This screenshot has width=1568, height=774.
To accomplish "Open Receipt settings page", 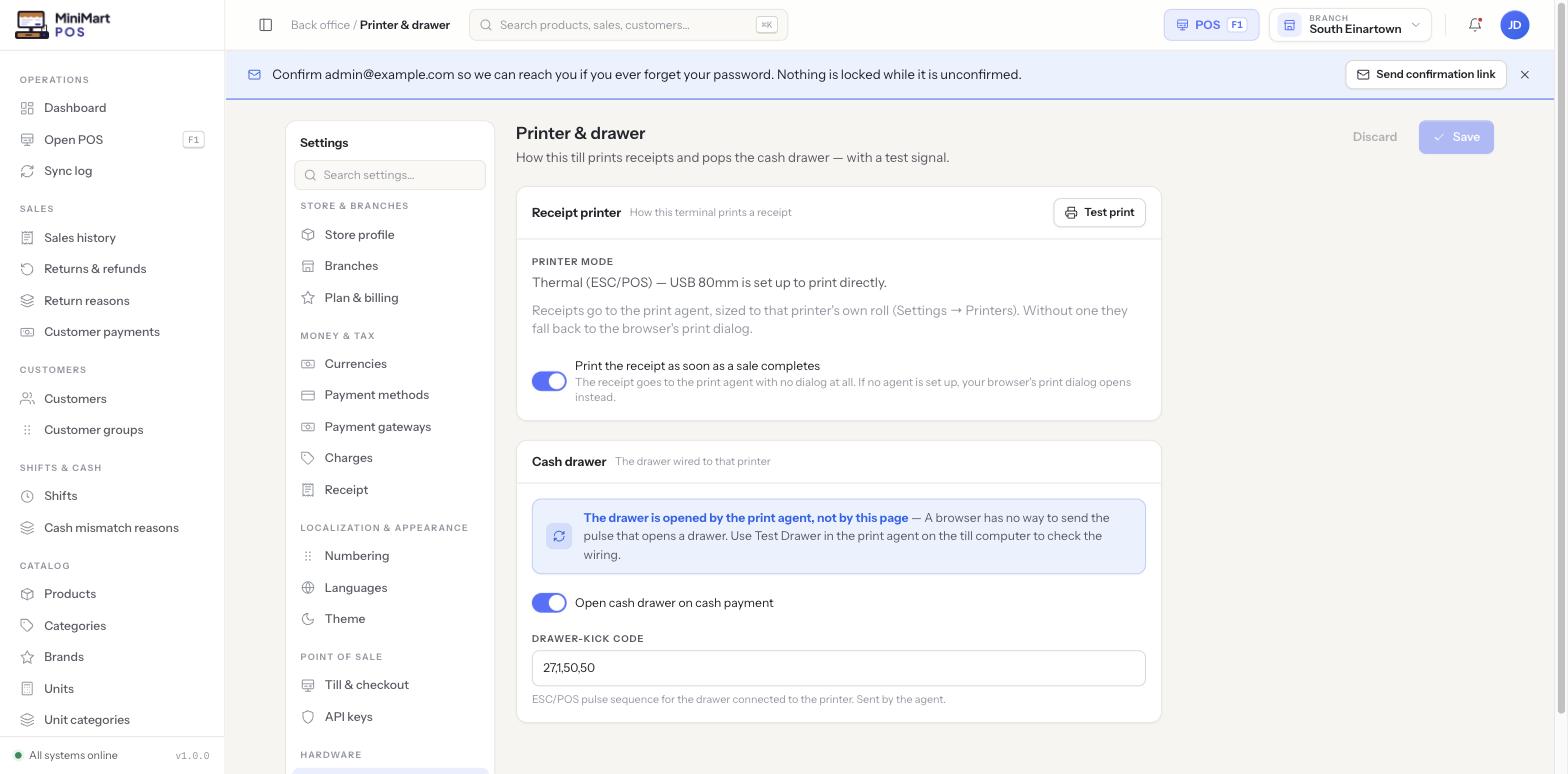I will tap(390, 490).
